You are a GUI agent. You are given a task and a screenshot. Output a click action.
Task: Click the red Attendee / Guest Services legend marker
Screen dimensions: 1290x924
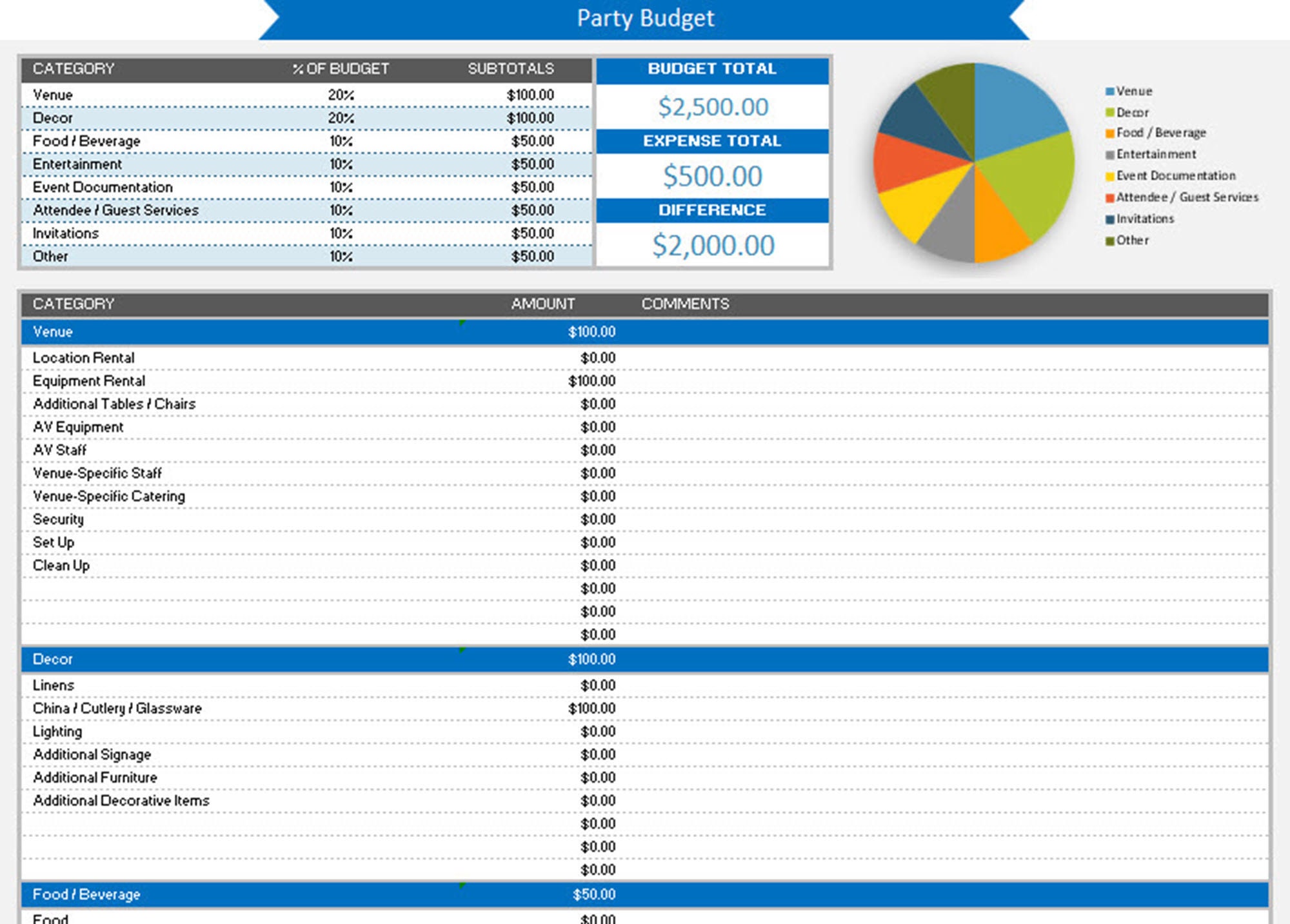(x=1111, y=197)
